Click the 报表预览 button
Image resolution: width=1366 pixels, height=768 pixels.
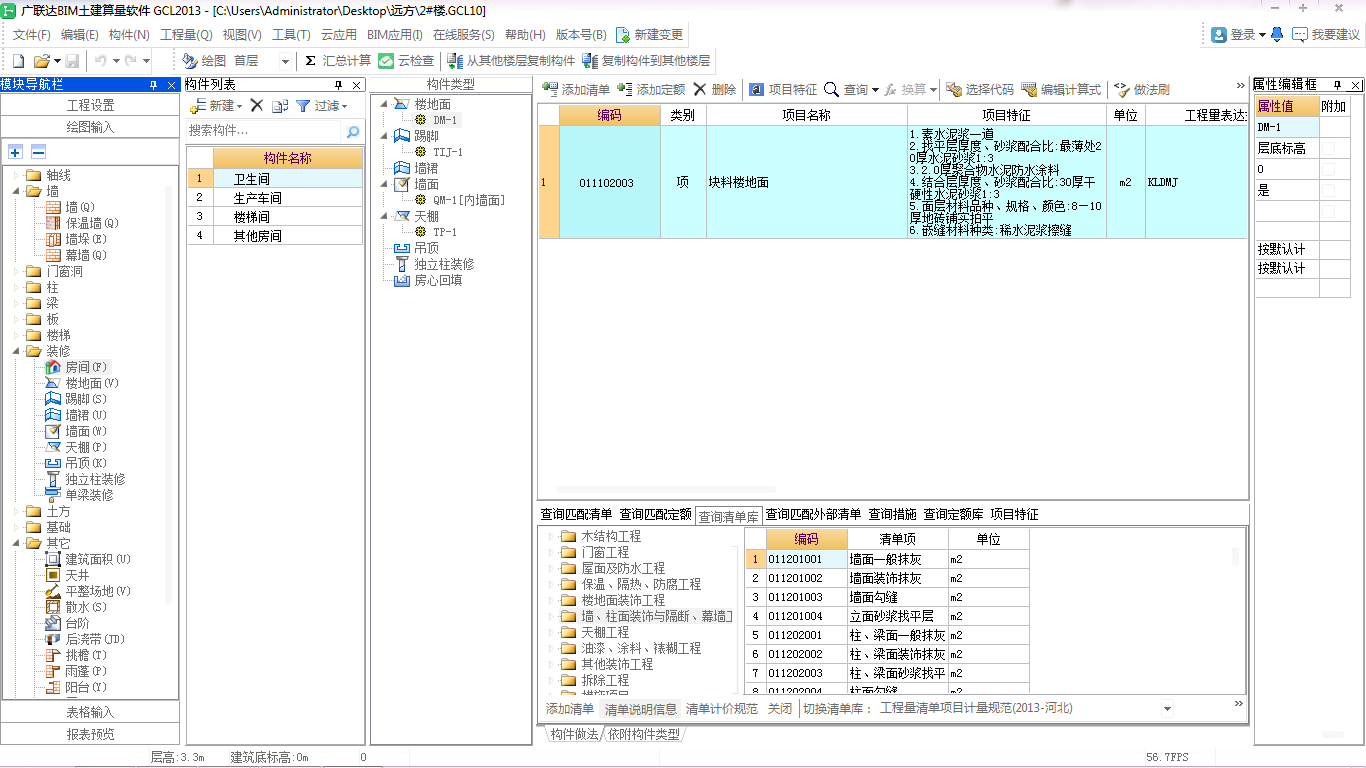coord(90,734)
